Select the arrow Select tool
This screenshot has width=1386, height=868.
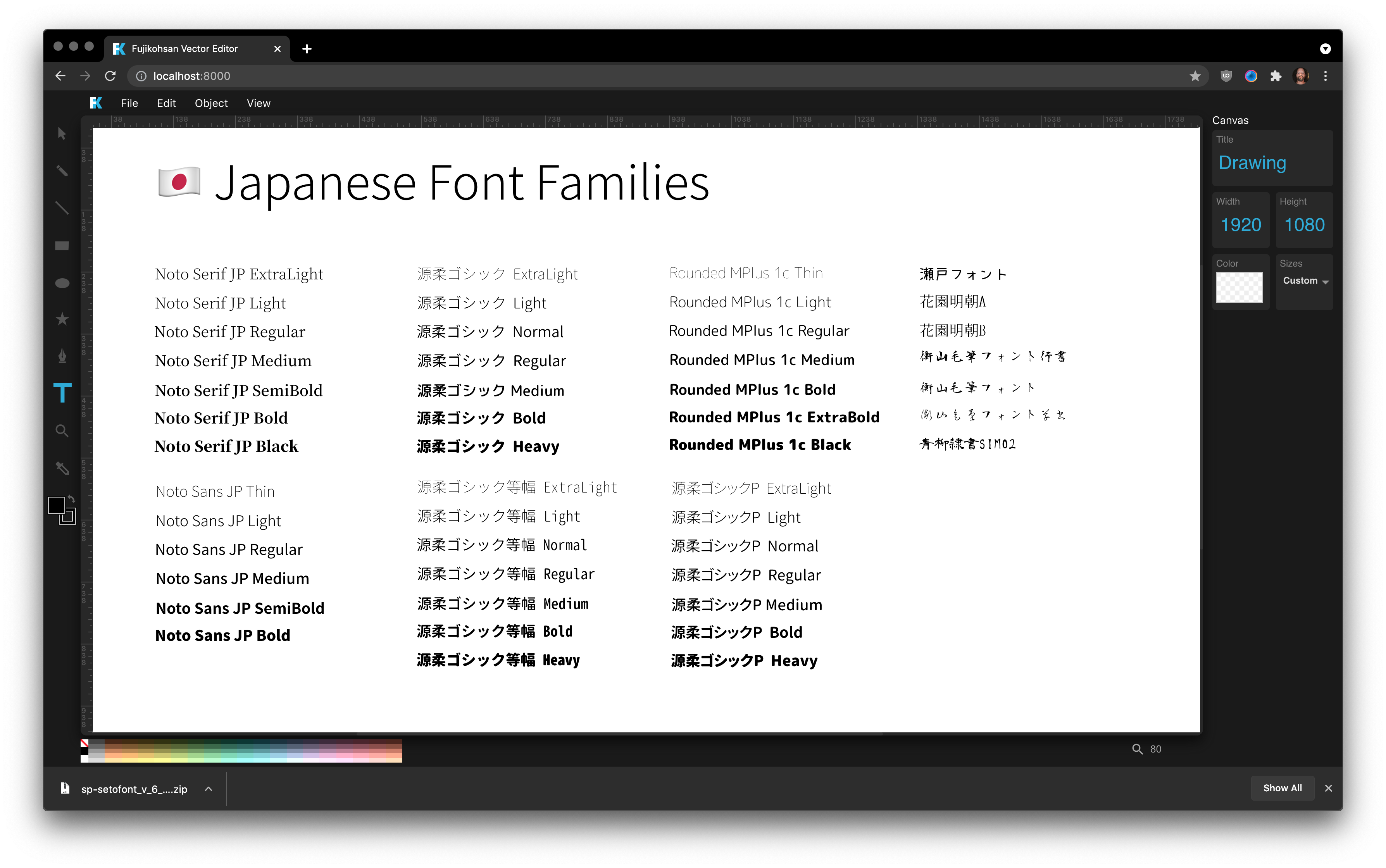point(62,134)
